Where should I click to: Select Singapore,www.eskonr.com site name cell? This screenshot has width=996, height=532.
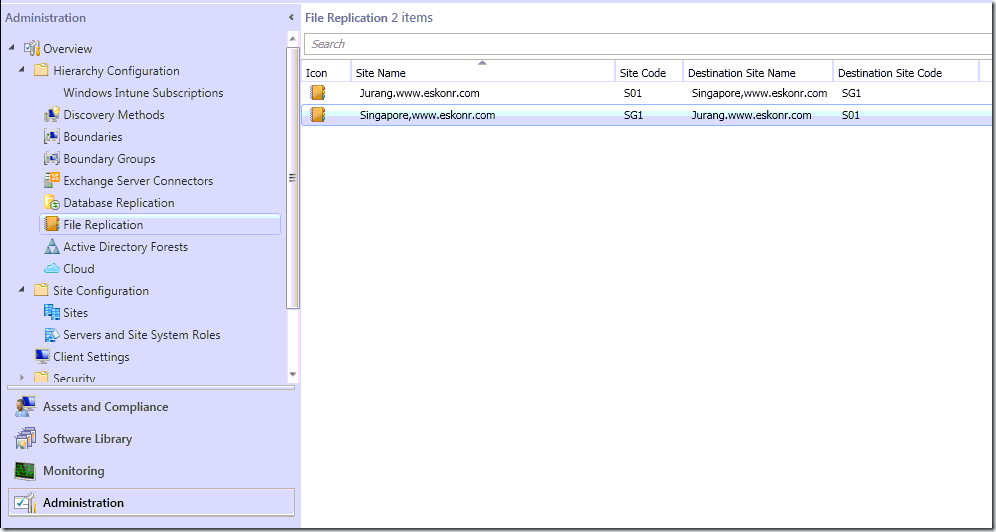pos(427,115)
